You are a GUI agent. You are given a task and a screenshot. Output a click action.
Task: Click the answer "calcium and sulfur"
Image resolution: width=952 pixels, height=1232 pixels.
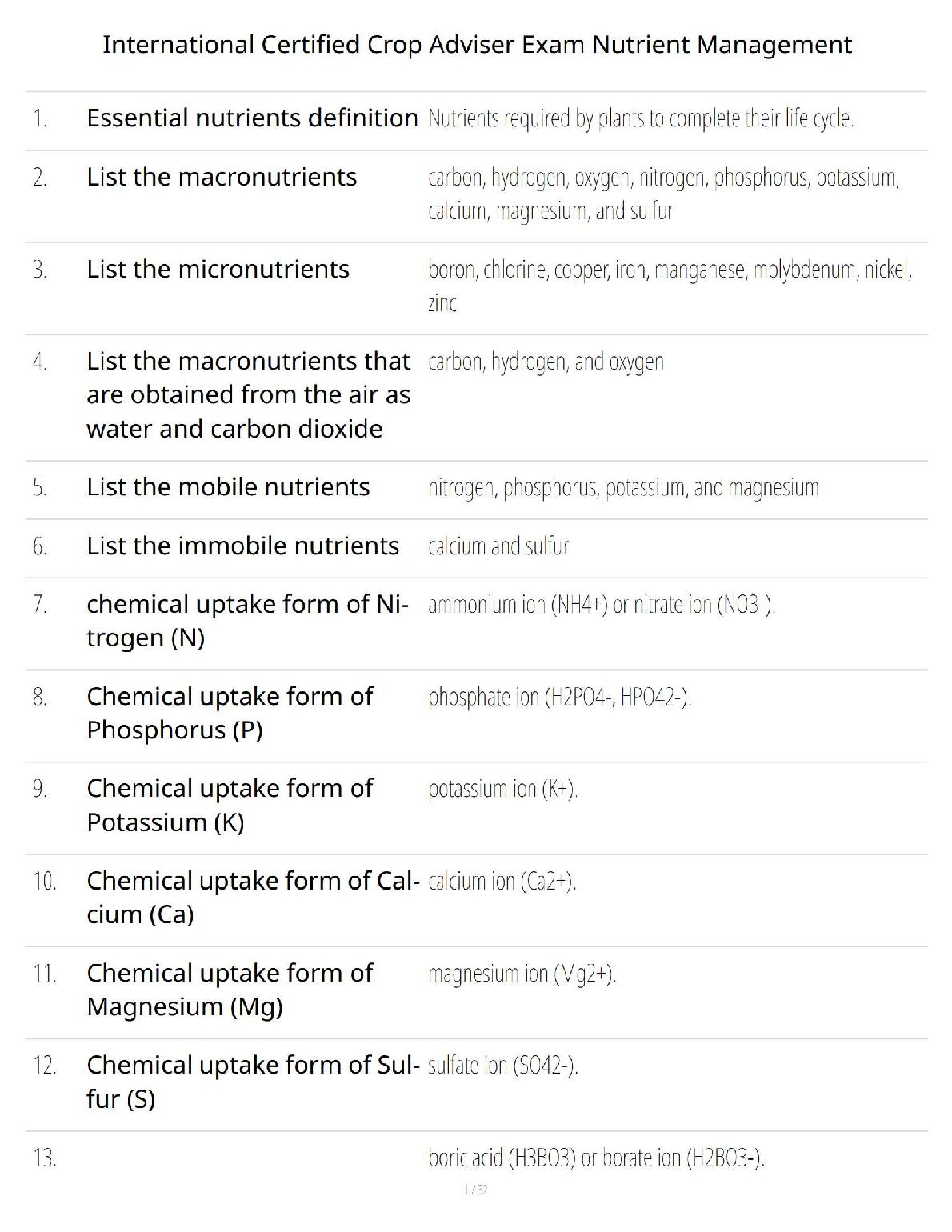(x=498, y=546)
